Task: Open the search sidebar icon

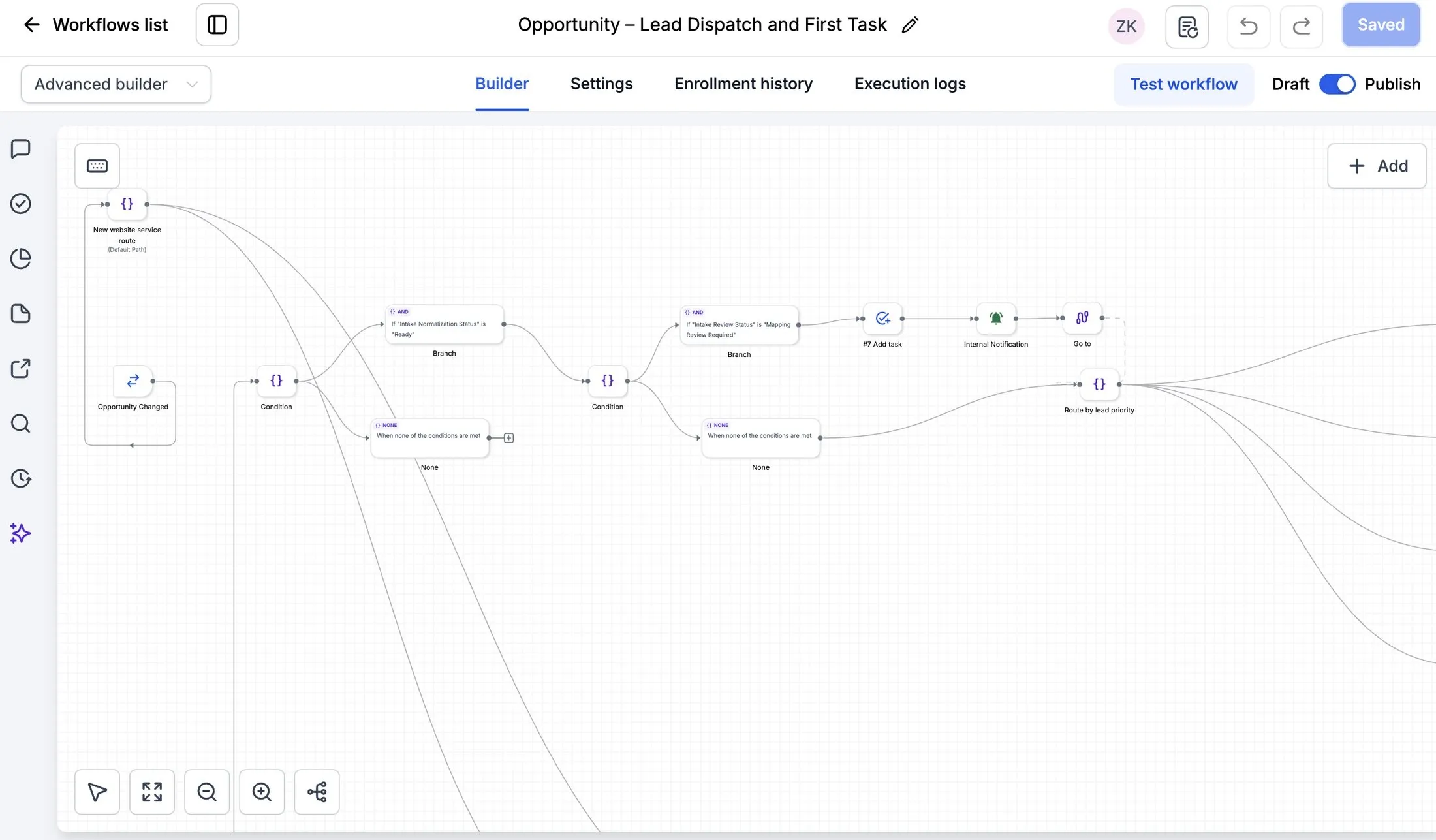Action: [21, 424]
